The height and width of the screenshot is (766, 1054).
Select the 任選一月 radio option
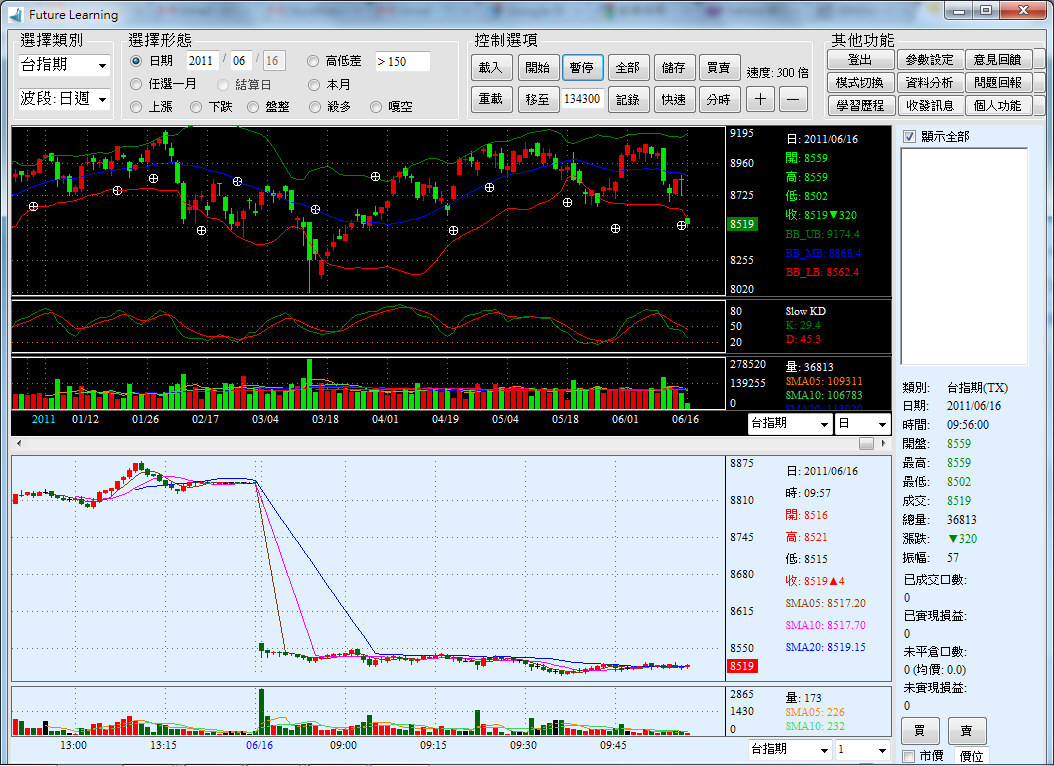(x=136, y=85)
